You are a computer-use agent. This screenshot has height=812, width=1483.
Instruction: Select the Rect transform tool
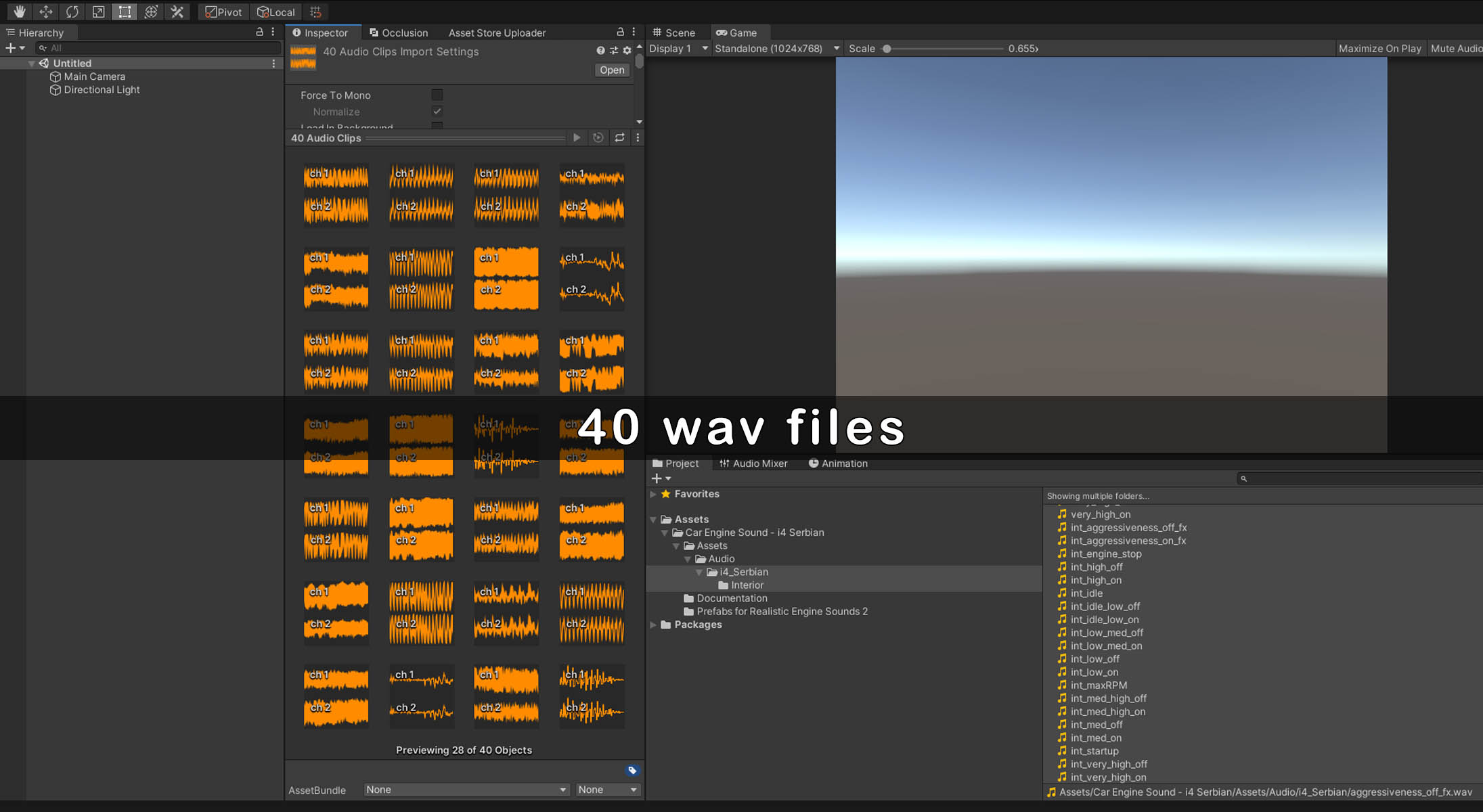pos(125,12)
